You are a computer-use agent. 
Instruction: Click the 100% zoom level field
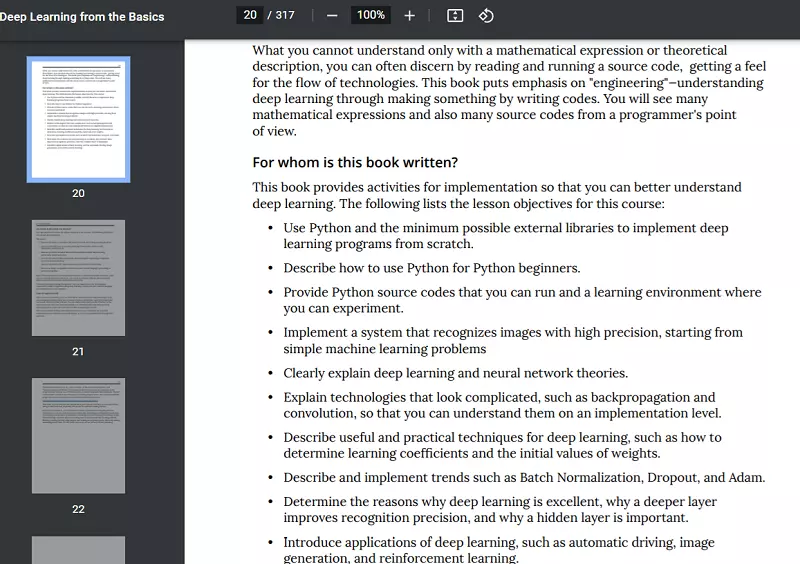[371, 15]
